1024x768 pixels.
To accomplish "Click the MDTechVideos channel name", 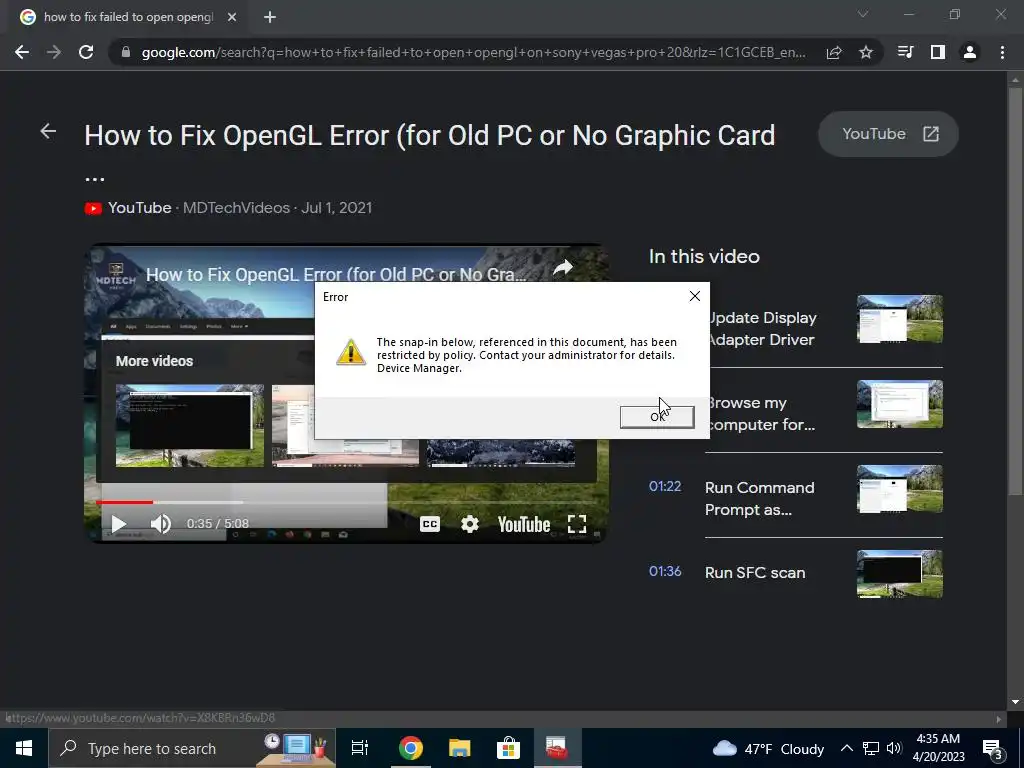I will point(236,208).
